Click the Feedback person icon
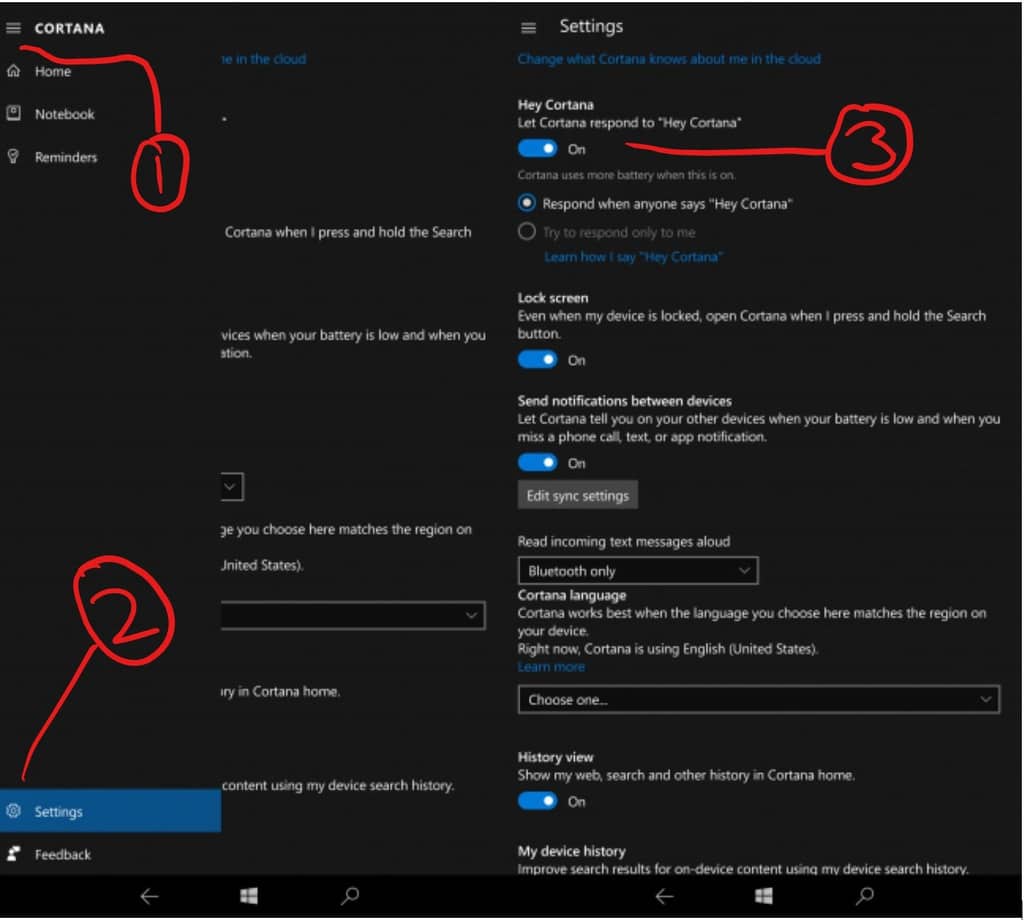This screenshot has height=920, width=1024. [14, 853]
